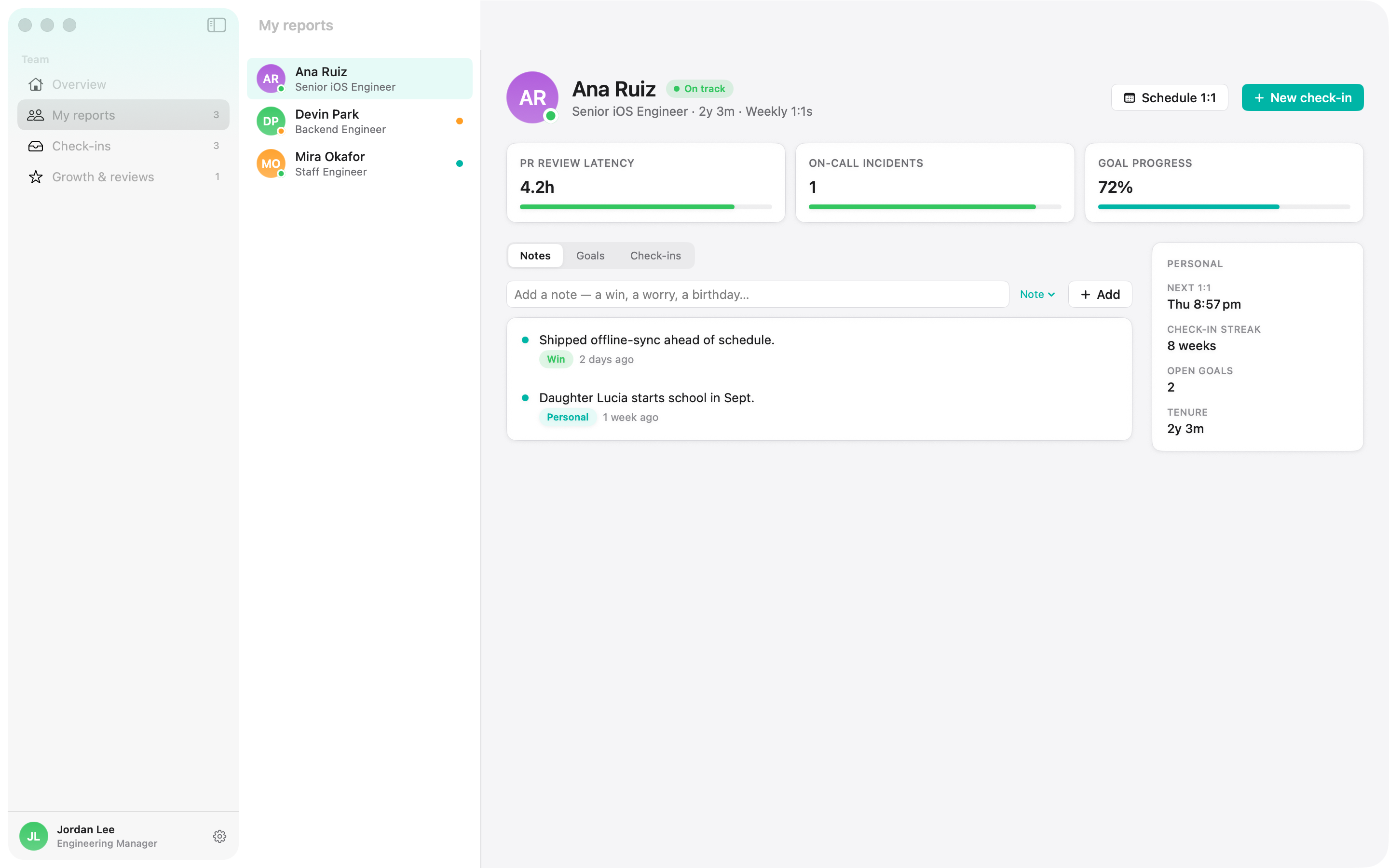Click the Schedule 1:1 button
The width and height of the screenshot is (1389, 868).
(1169, 97)
